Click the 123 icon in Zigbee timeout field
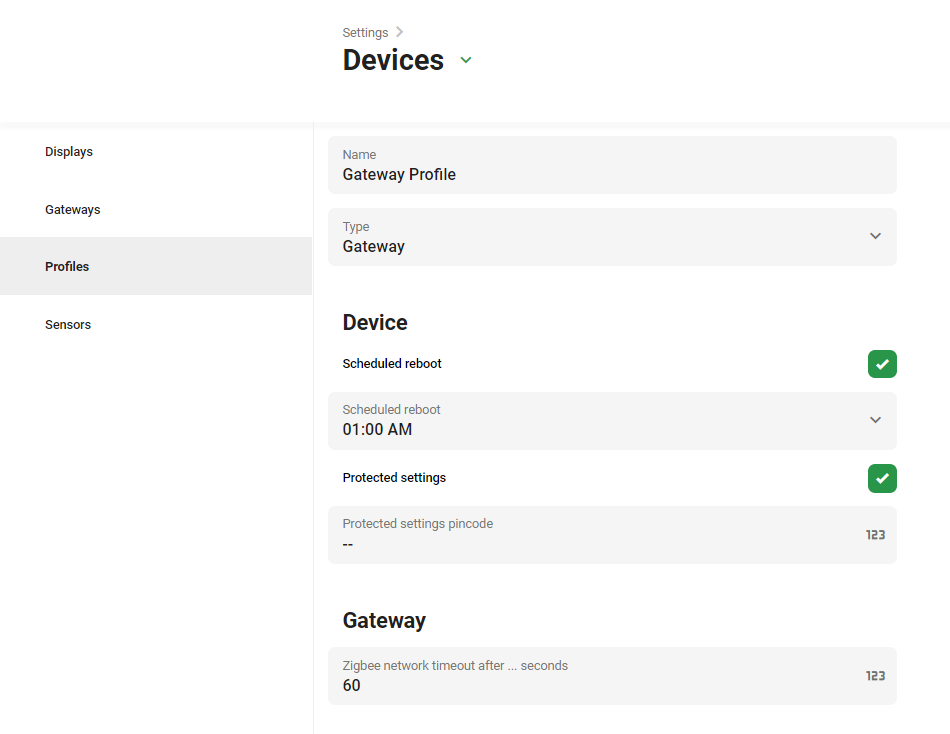This screenshot has height=734, width=950. pyautogui.click(x=875, y=676)
